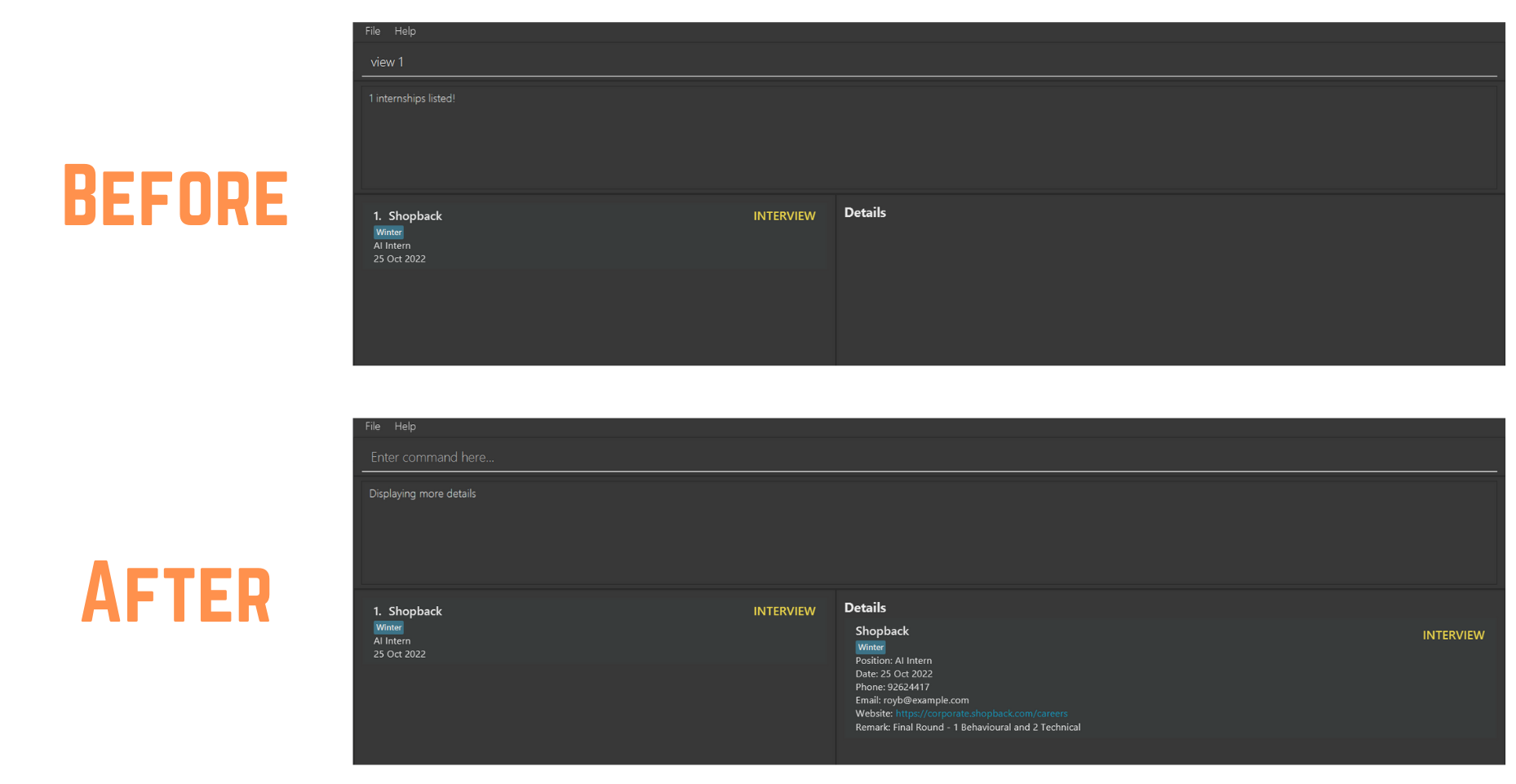Click 'AI Intern' in Before list card

[x=392, y=246]
